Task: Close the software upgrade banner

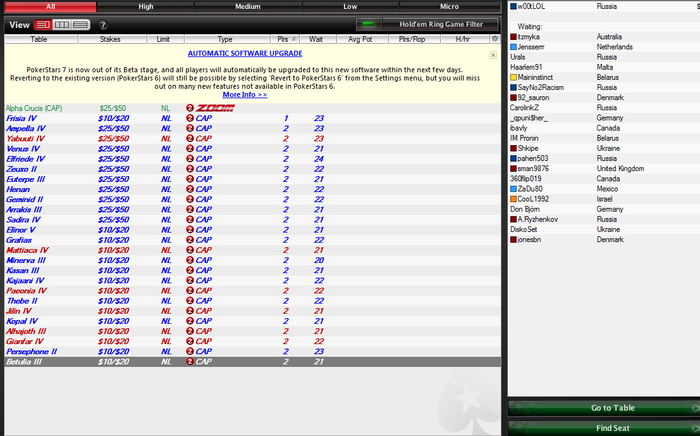Action: (x=493, y=55)
